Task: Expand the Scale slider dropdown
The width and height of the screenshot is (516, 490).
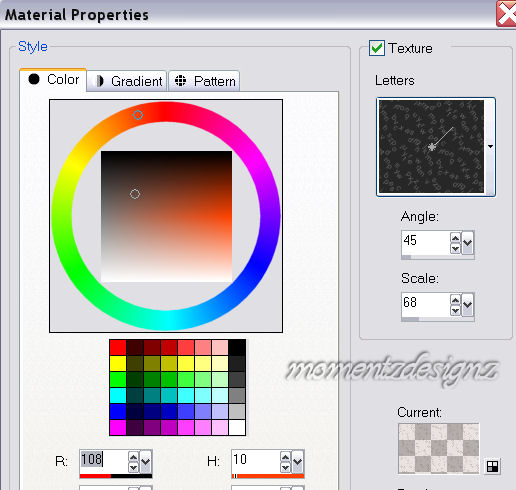Action: click(x=467, y=305)
